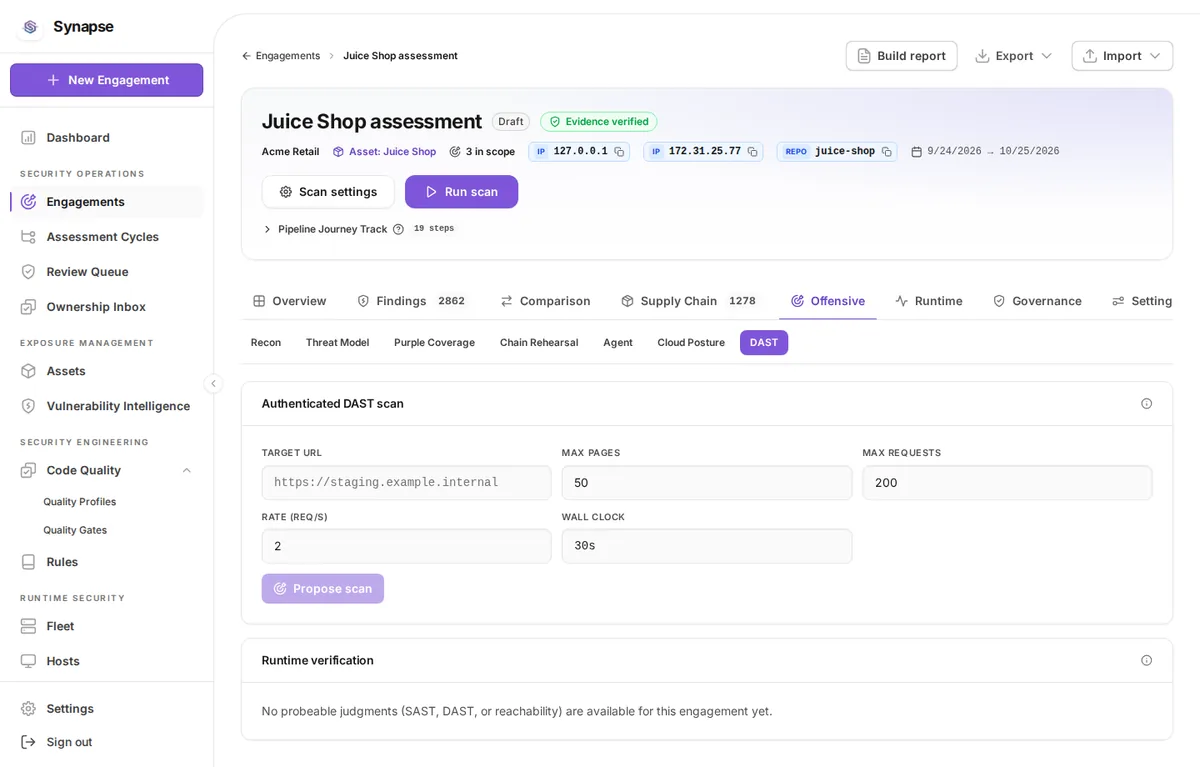Focus the Max Requests field

tap(1007, 483)
